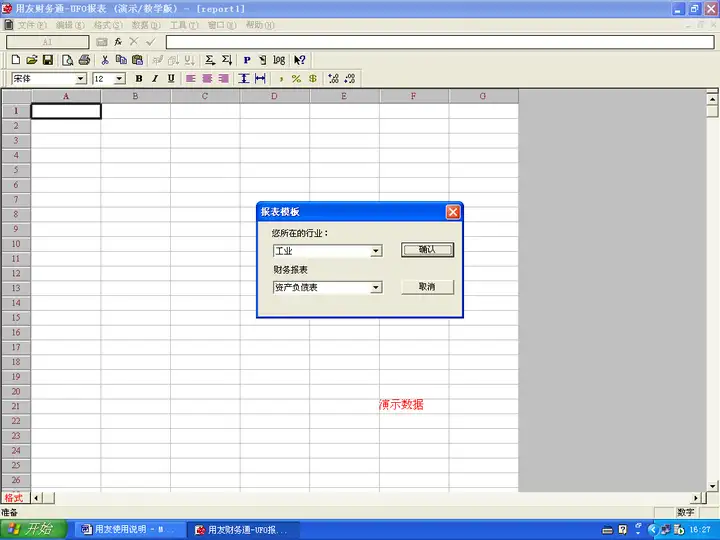The image size is (720, 540).
Task: Click the context help arrow-question icon
Action: (300, 60)
